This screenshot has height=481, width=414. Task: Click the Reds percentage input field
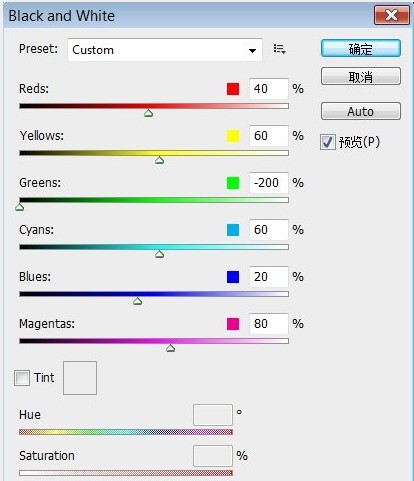click(x=269, y=89)
